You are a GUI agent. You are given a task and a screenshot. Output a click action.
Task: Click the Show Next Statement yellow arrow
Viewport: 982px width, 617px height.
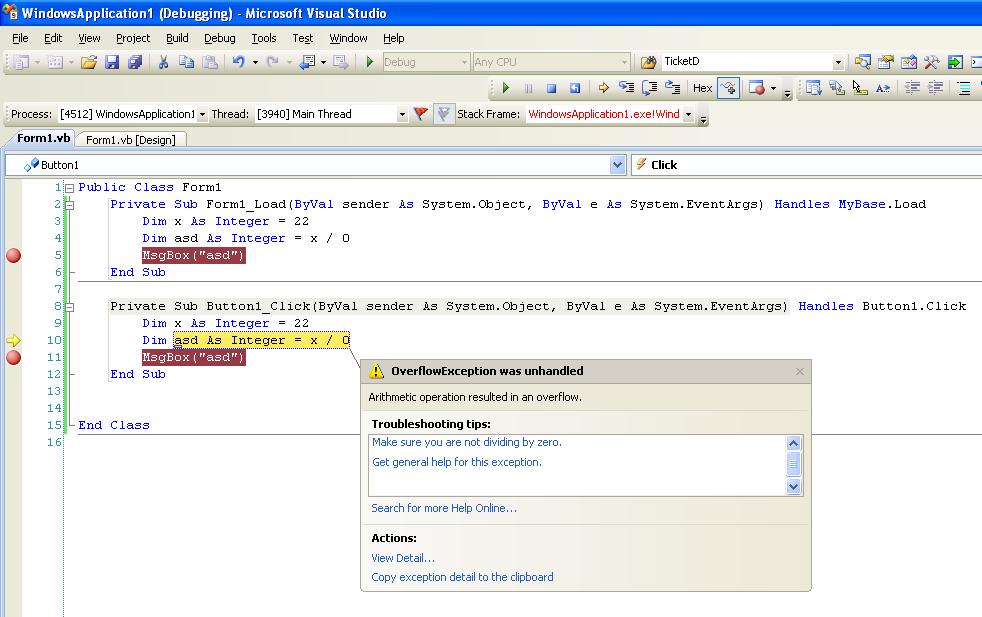tap(603, 88)
